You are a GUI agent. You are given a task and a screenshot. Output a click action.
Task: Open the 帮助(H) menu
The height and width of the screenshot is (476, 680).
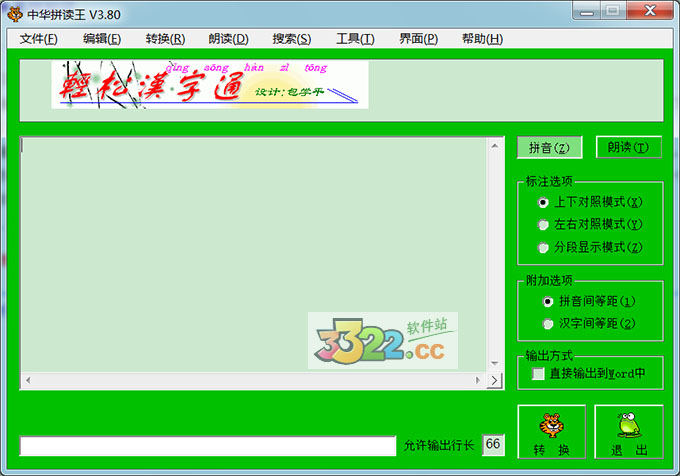coord(482,39)
